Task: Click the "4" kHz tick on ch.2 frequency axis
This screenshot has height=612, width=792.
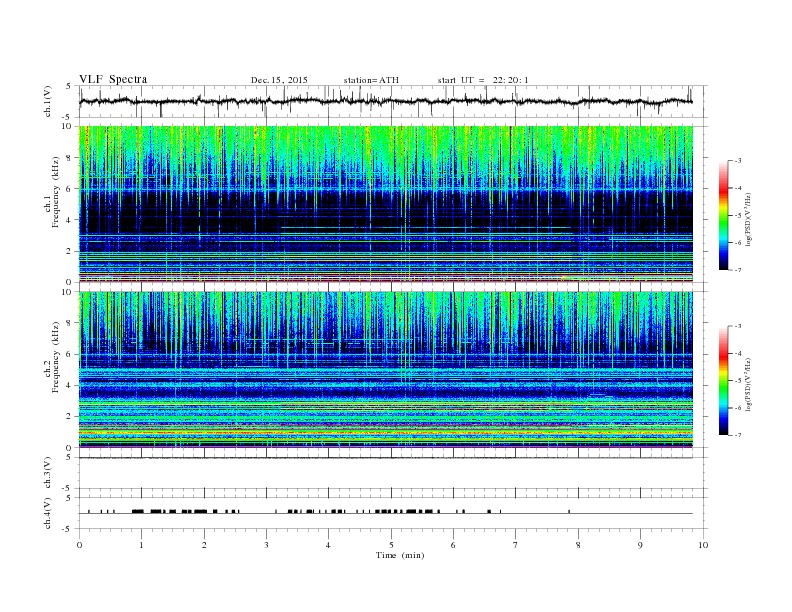Action: click(69, 385)
